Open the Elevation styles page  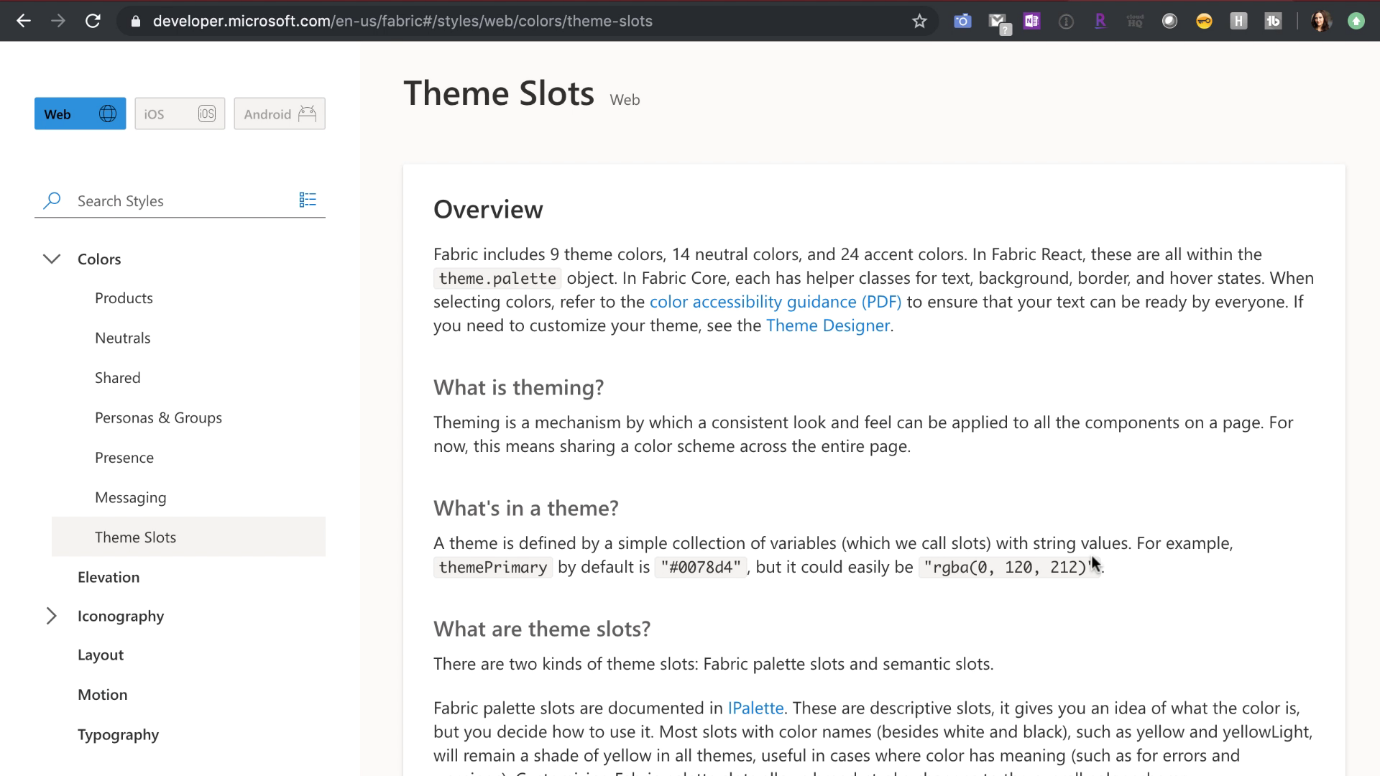pyautogui.click(x=109, y=577)
